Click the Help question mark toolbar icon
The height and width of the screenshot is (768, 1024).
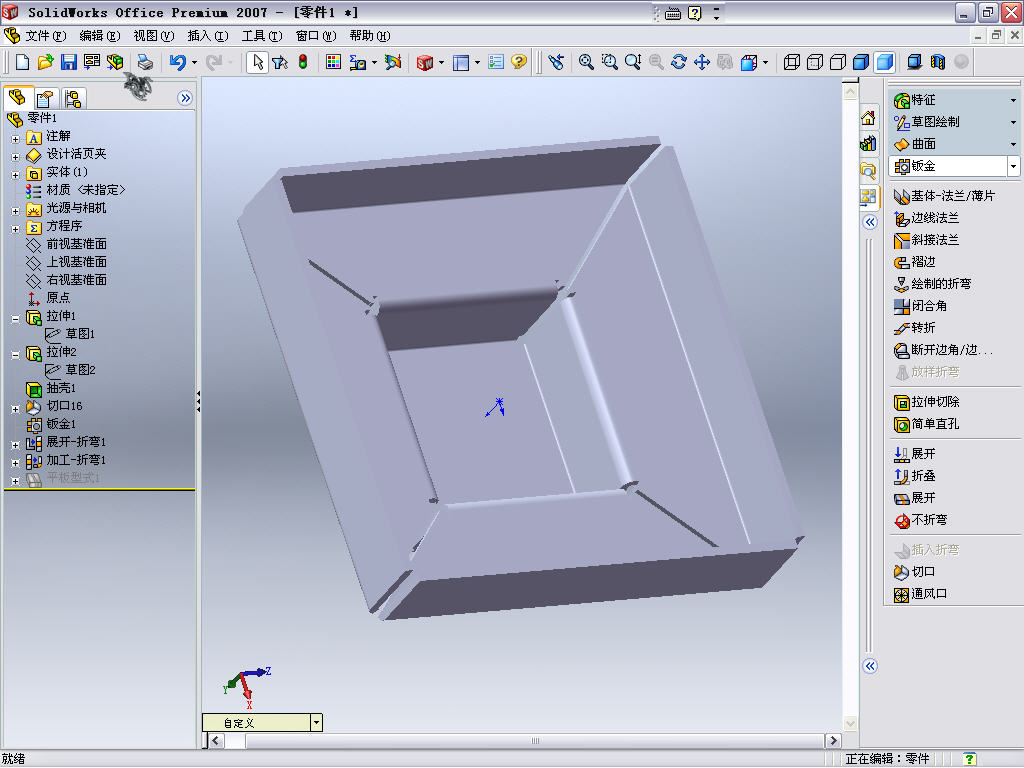[519, 62]
